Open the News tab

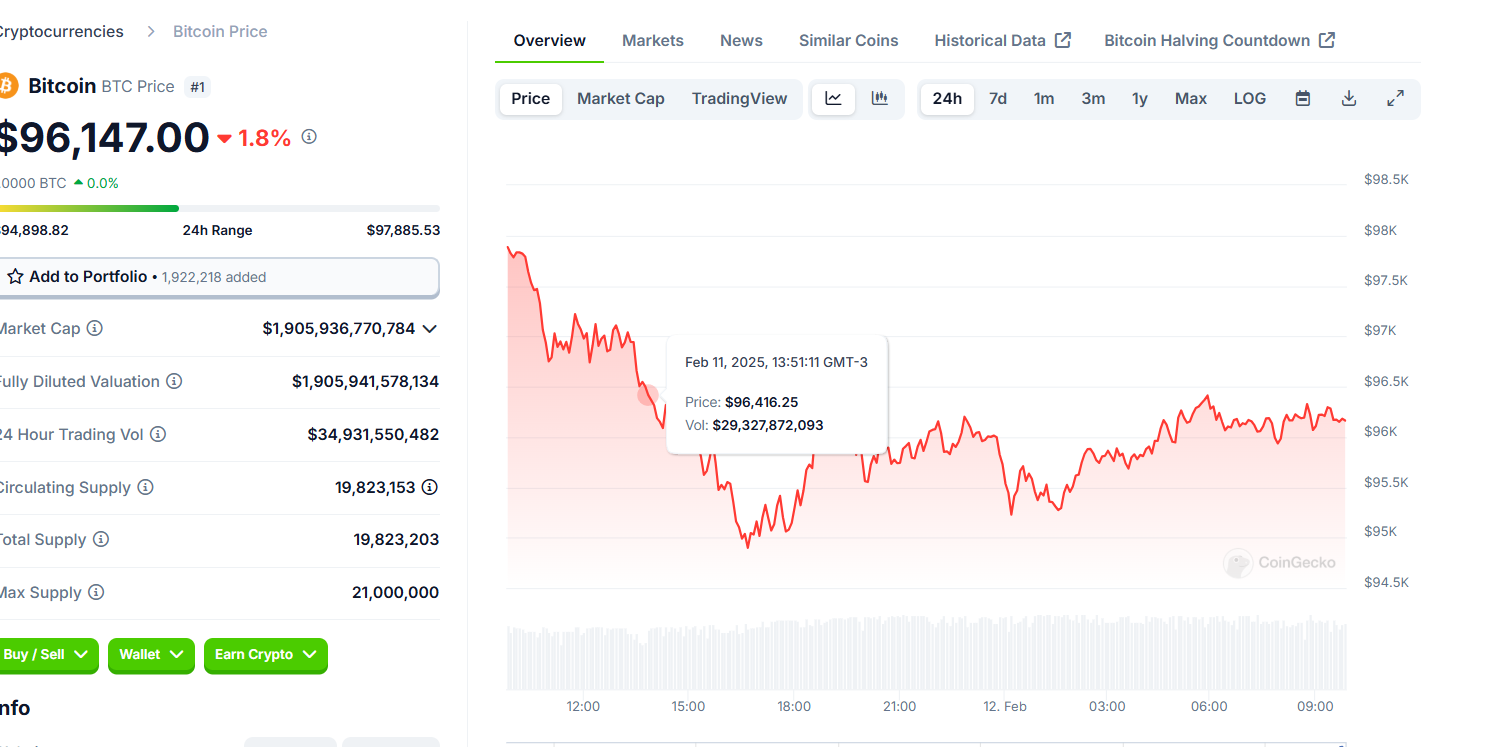point(741,41)
